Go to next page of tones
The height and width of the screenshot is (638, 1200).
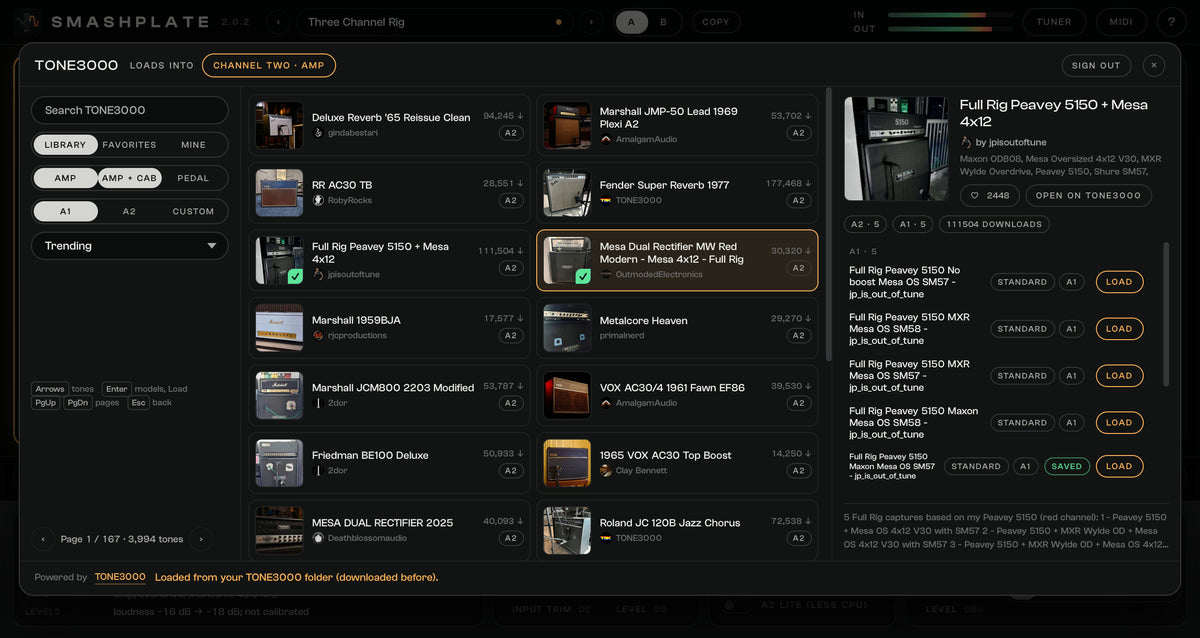[201, 539]
